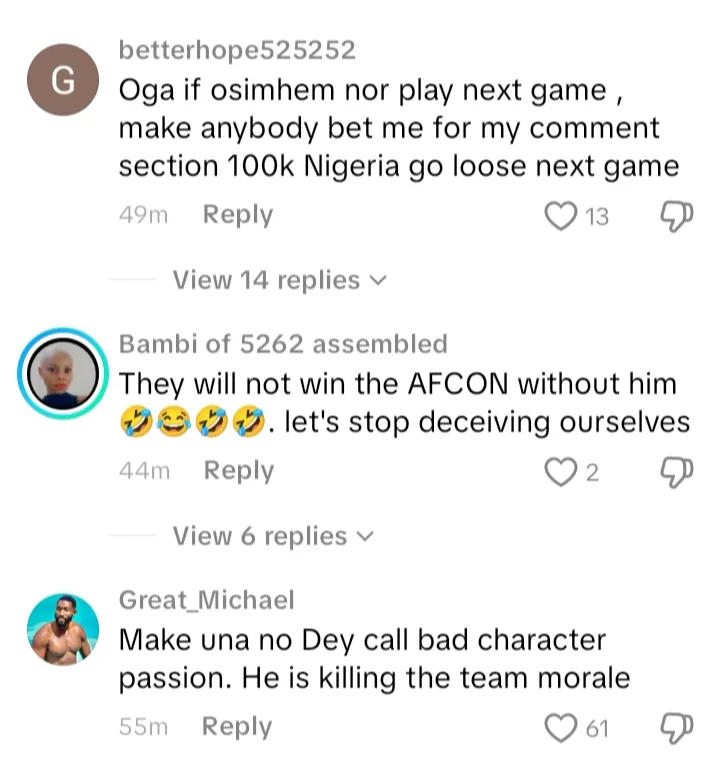
Task: Open Great_Michael's profile picture
Action: point(62,628)
